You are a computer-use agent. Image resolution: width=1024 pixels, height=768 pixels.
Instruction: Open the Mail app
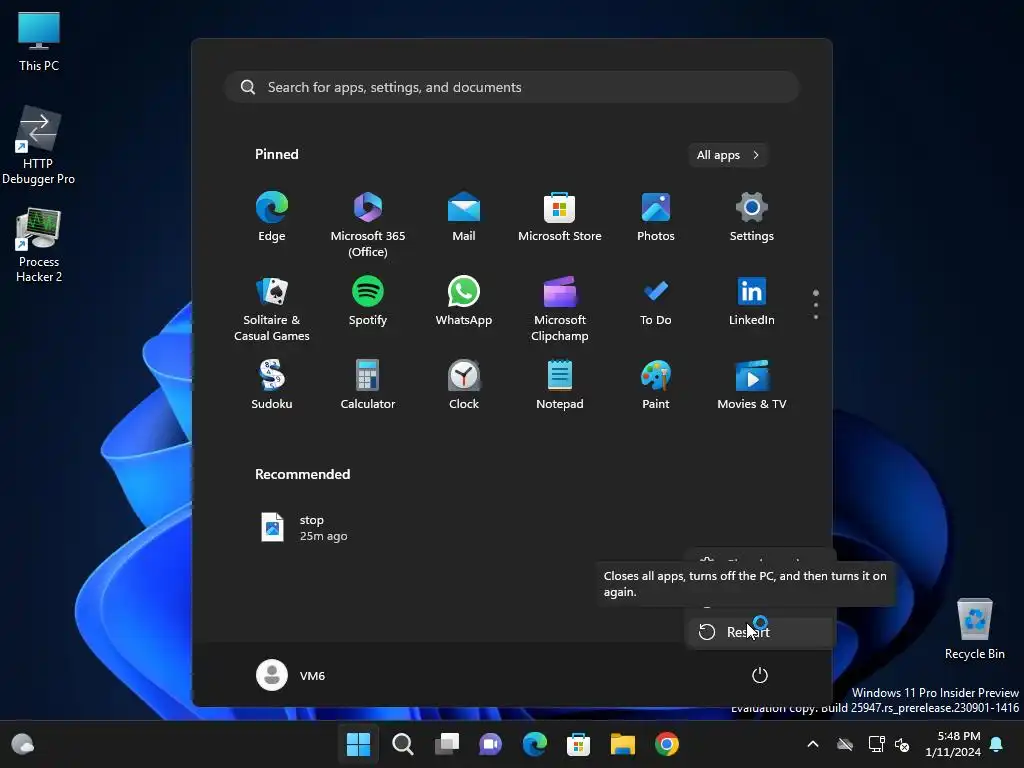tap(464, 217)
